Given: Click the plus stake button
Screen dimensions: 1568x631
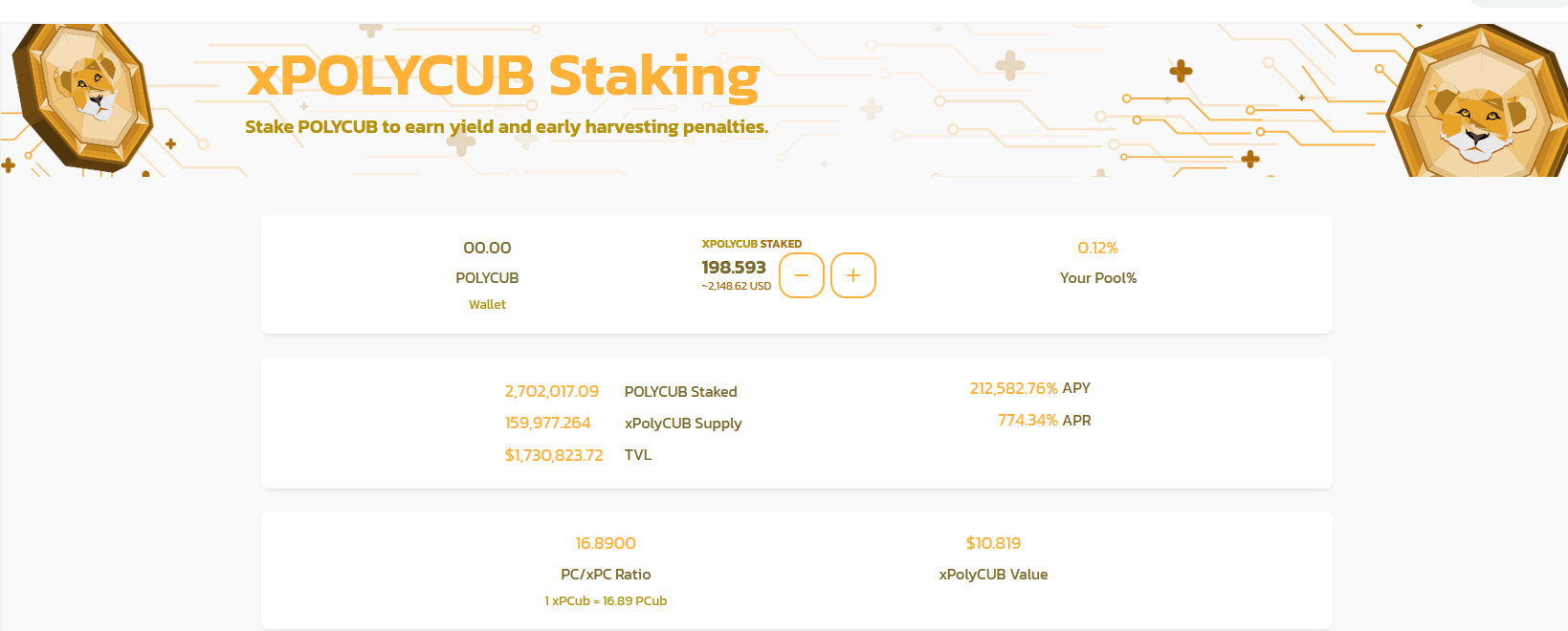Looking at the screenshot, I should pos(853,275).
